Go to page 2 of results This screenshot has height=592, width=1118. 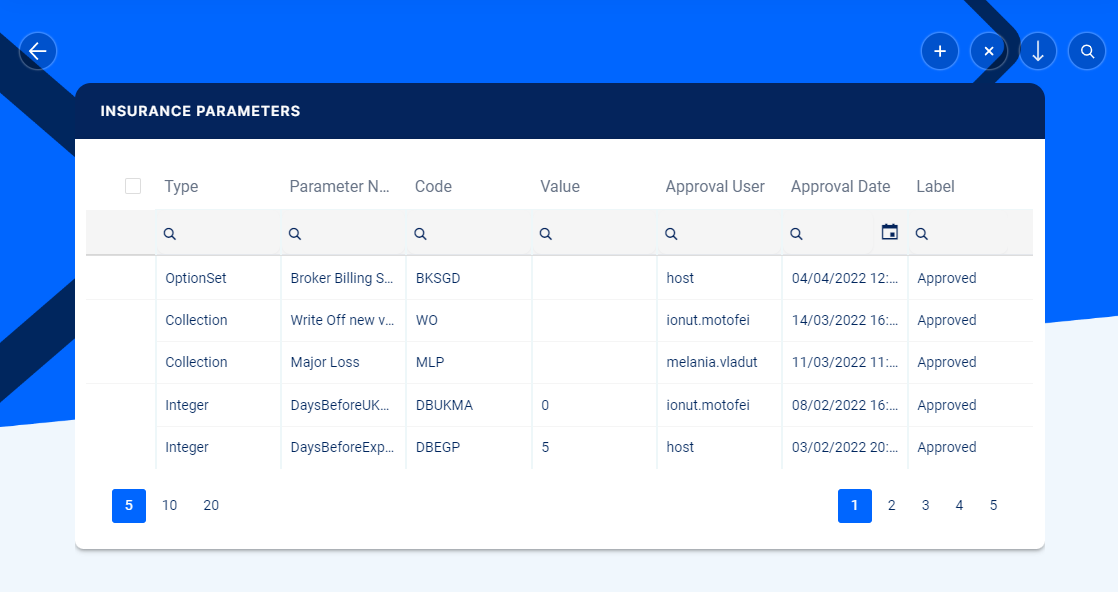(891, 506)
